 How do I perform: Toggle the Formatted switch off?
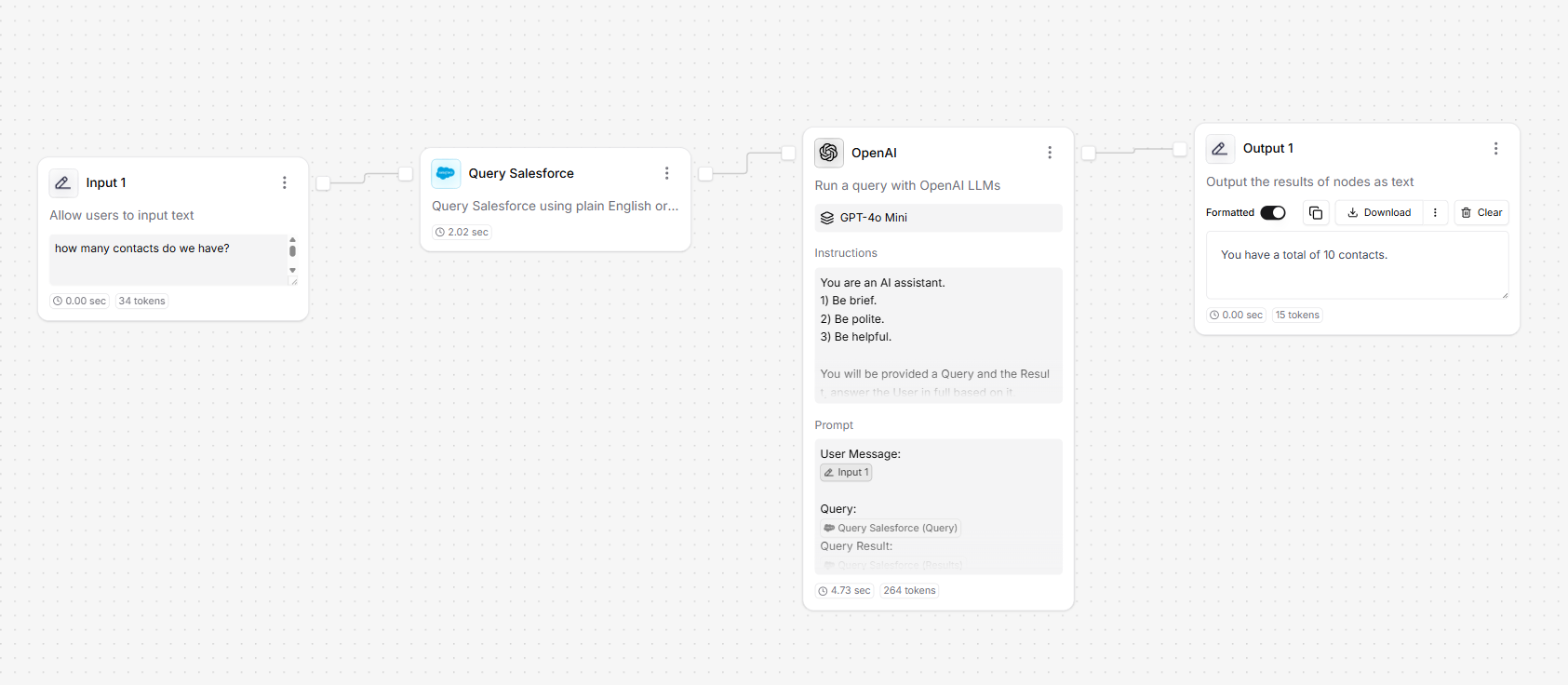pos(1273,213)
